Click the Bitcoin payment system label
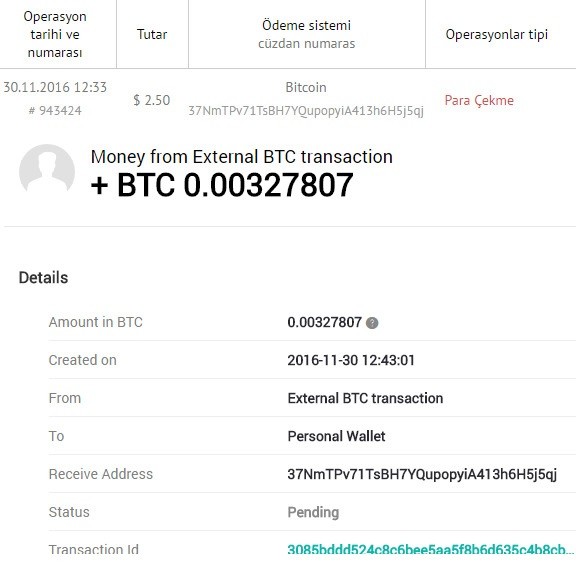 point(306,87)
